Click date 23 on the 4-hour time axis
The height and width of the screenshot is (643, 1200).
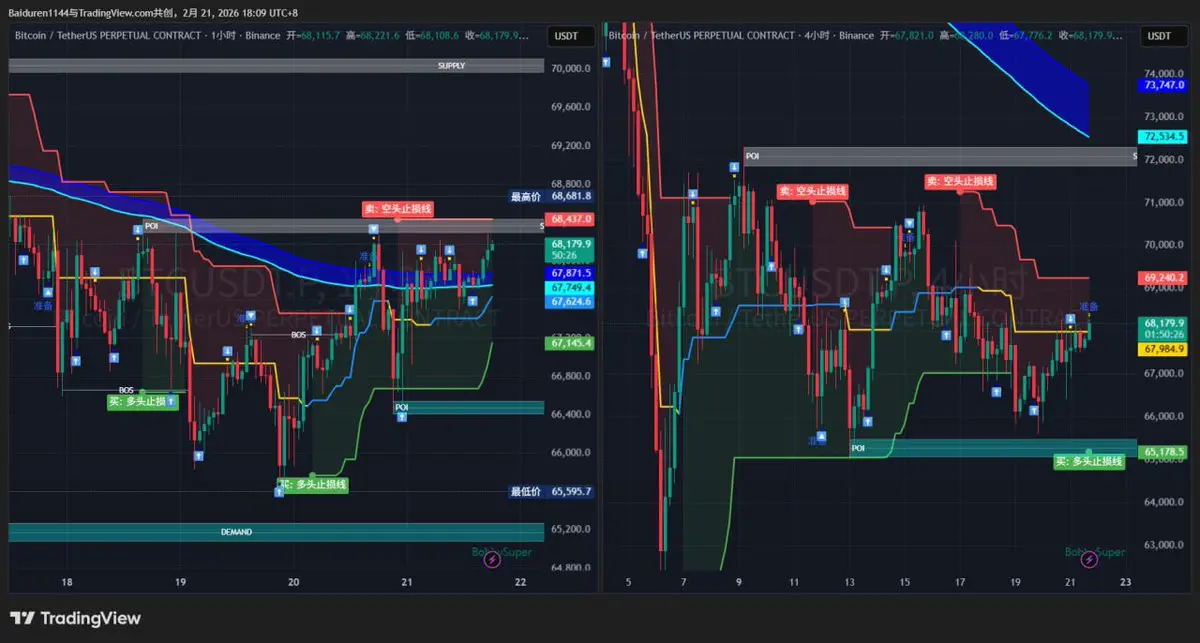tap(1125, 581)
